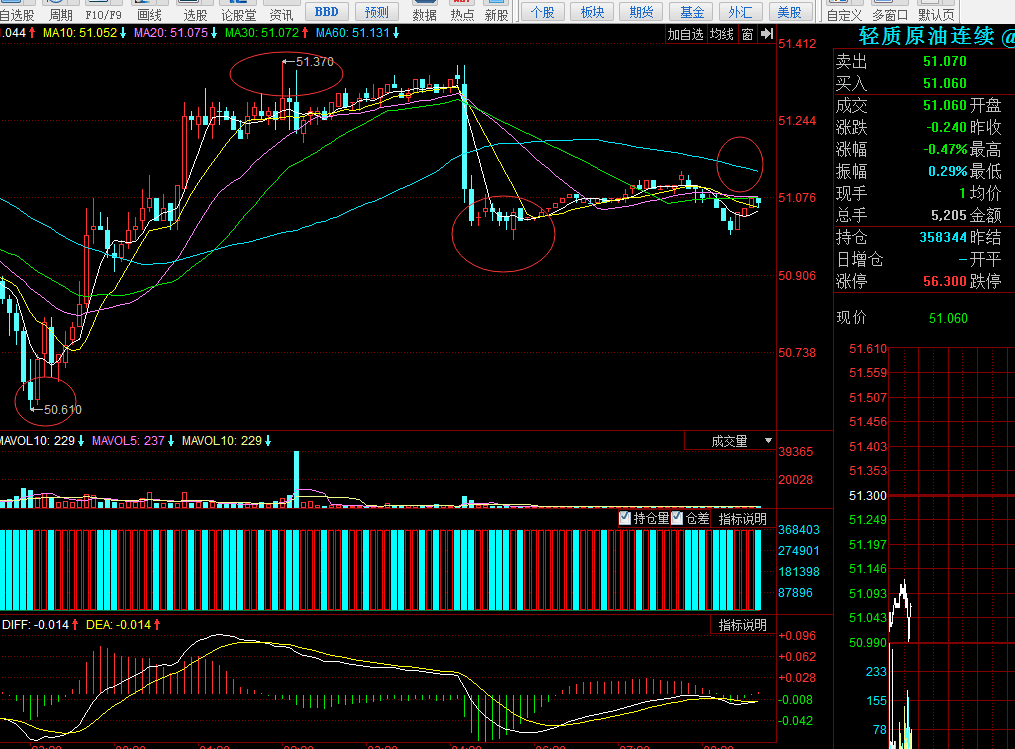This screenshot has height=749, width=1015.
Task: Switch to the 期货 futures tab
Action: point(641,12)
